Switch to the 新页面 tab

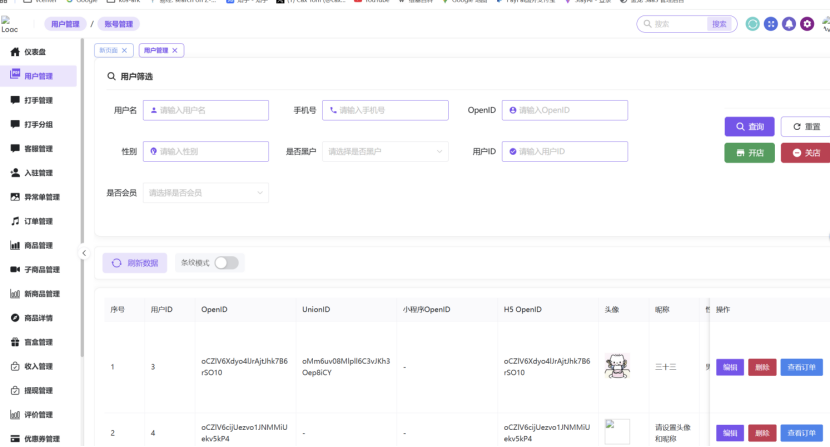pos(109,50)
